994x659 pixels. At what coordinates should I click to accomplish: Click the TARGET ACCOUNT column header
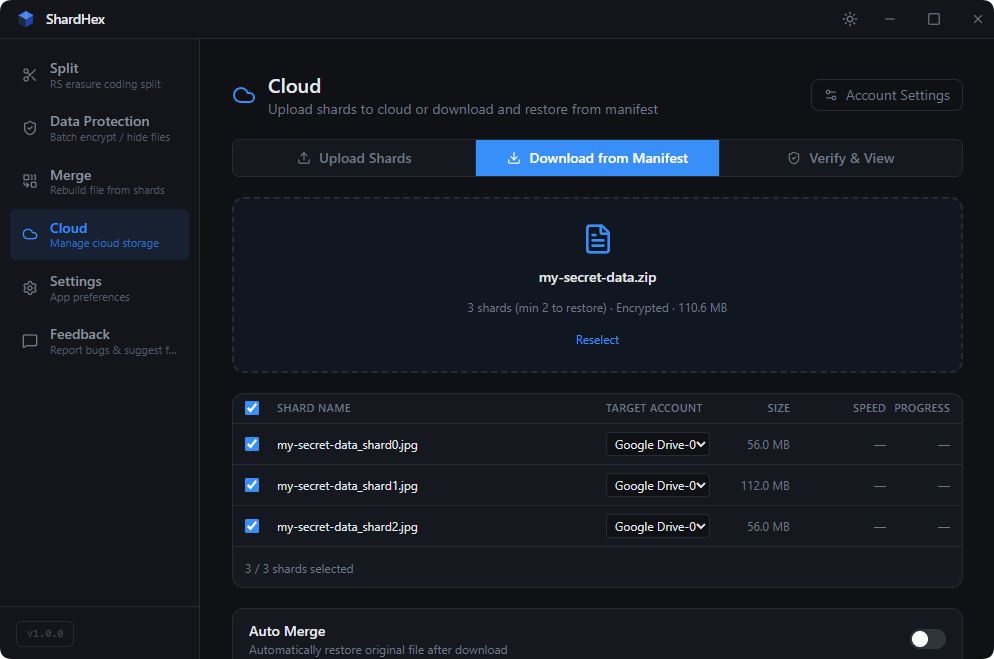click(654, 408)
